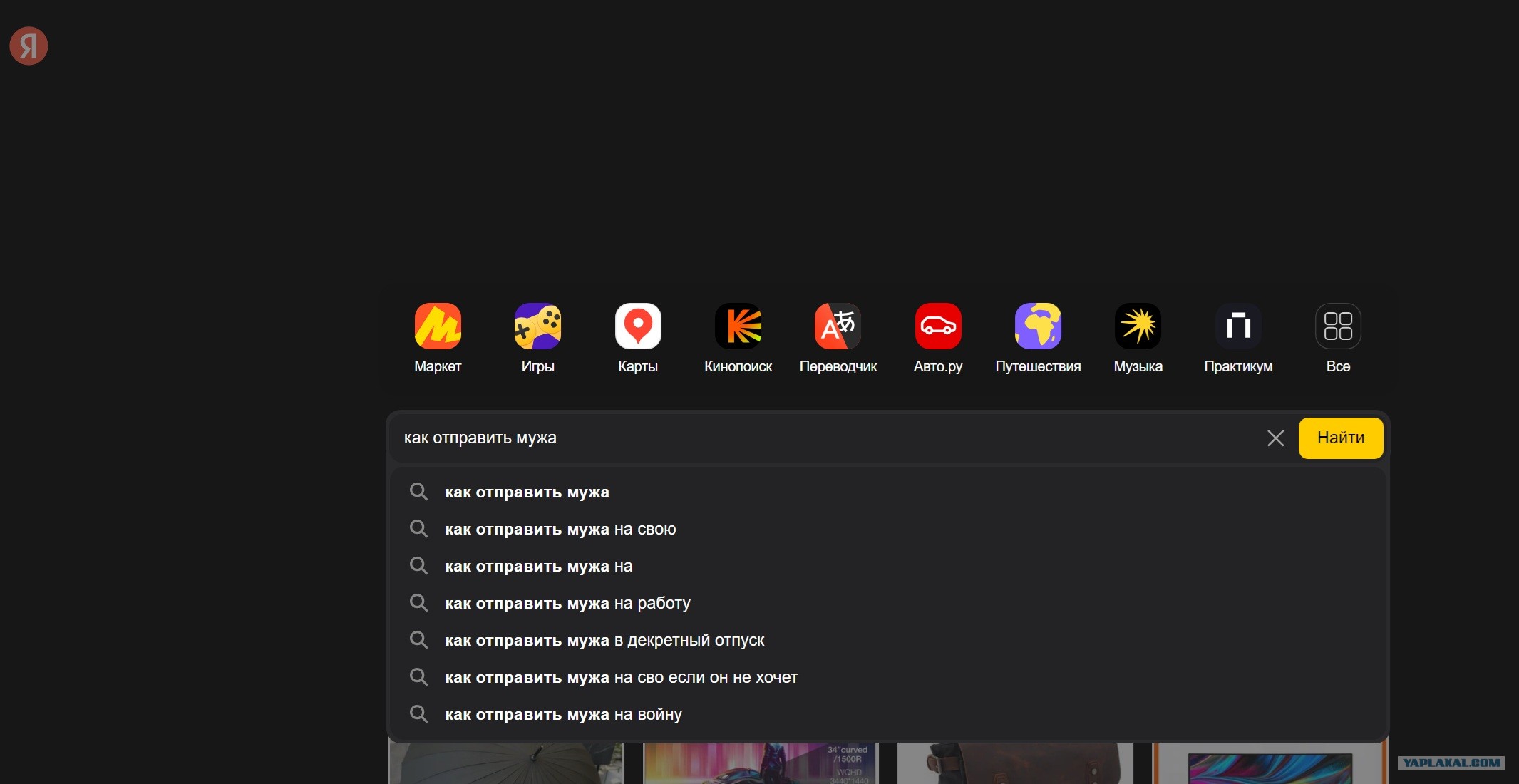Select the first suggestion 'как отправить мужа'
Viewport: 1519px width, 784px height.
888,492
